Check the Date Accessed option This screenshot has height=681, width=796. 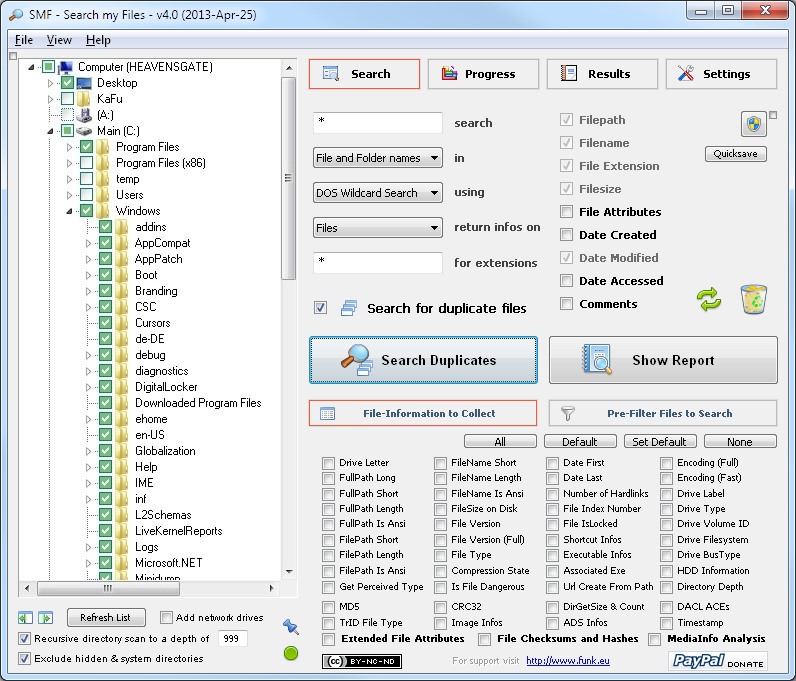tap(566, 280)
